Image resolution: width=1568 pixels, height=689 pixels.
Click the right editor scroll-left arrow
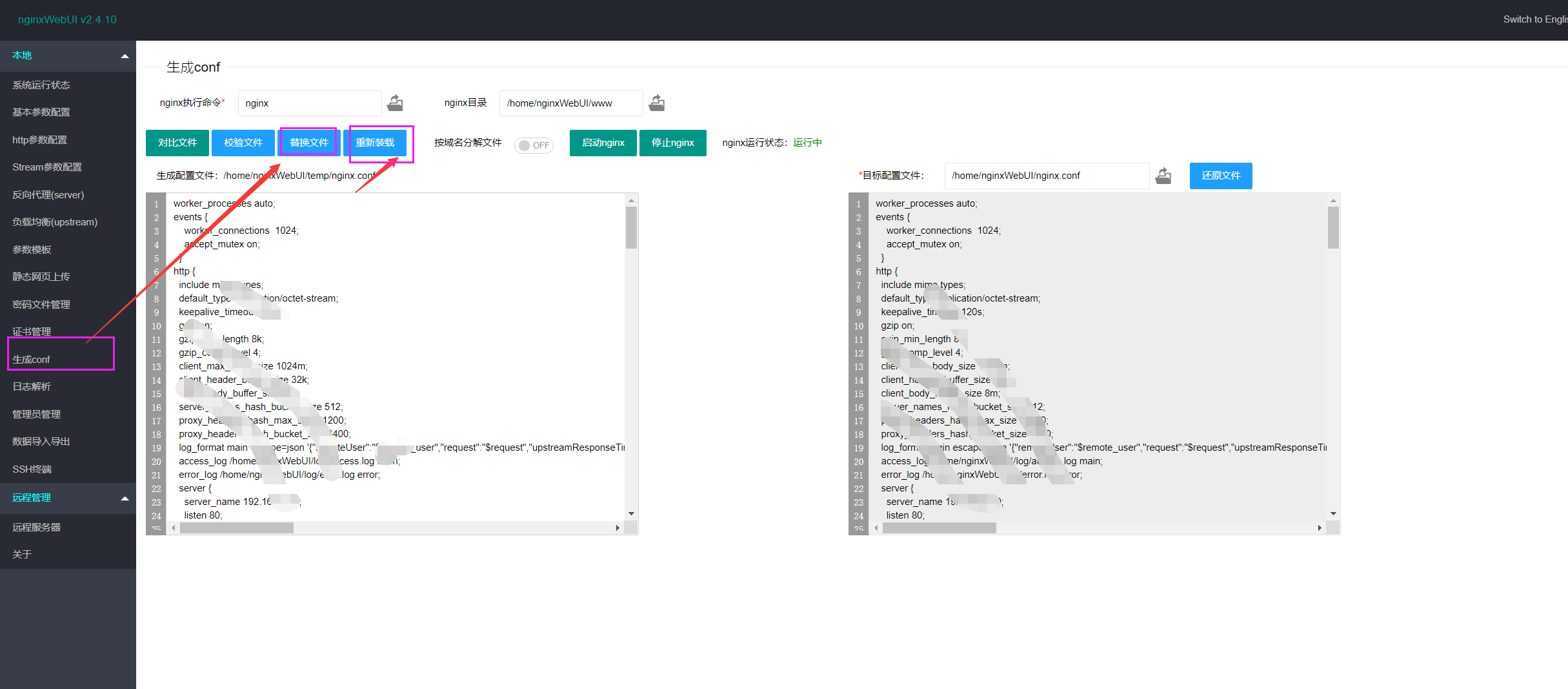coord(876,528)
